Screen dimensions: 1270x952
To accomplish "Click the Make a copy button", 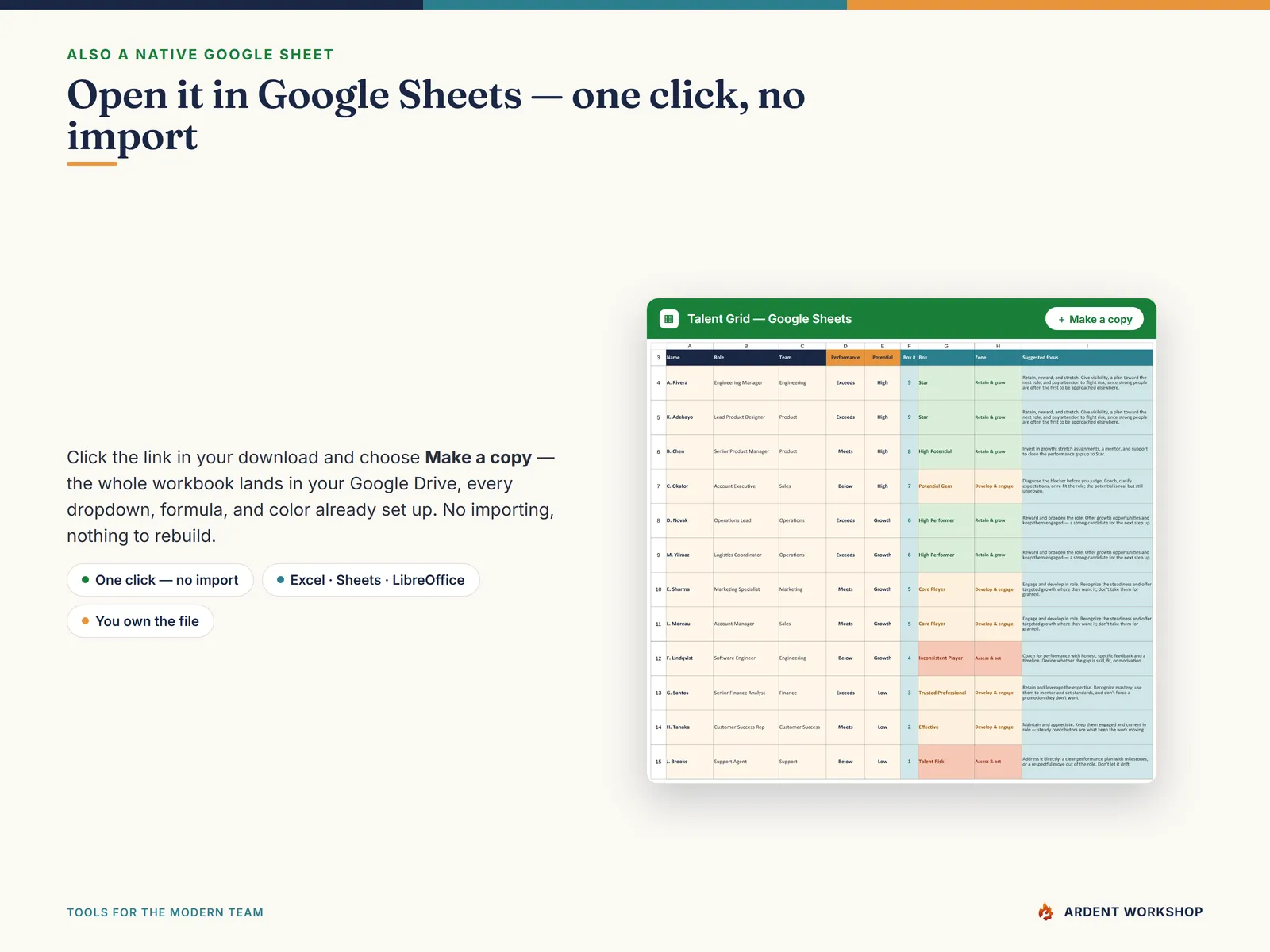I will click(x=1095, y=319).
